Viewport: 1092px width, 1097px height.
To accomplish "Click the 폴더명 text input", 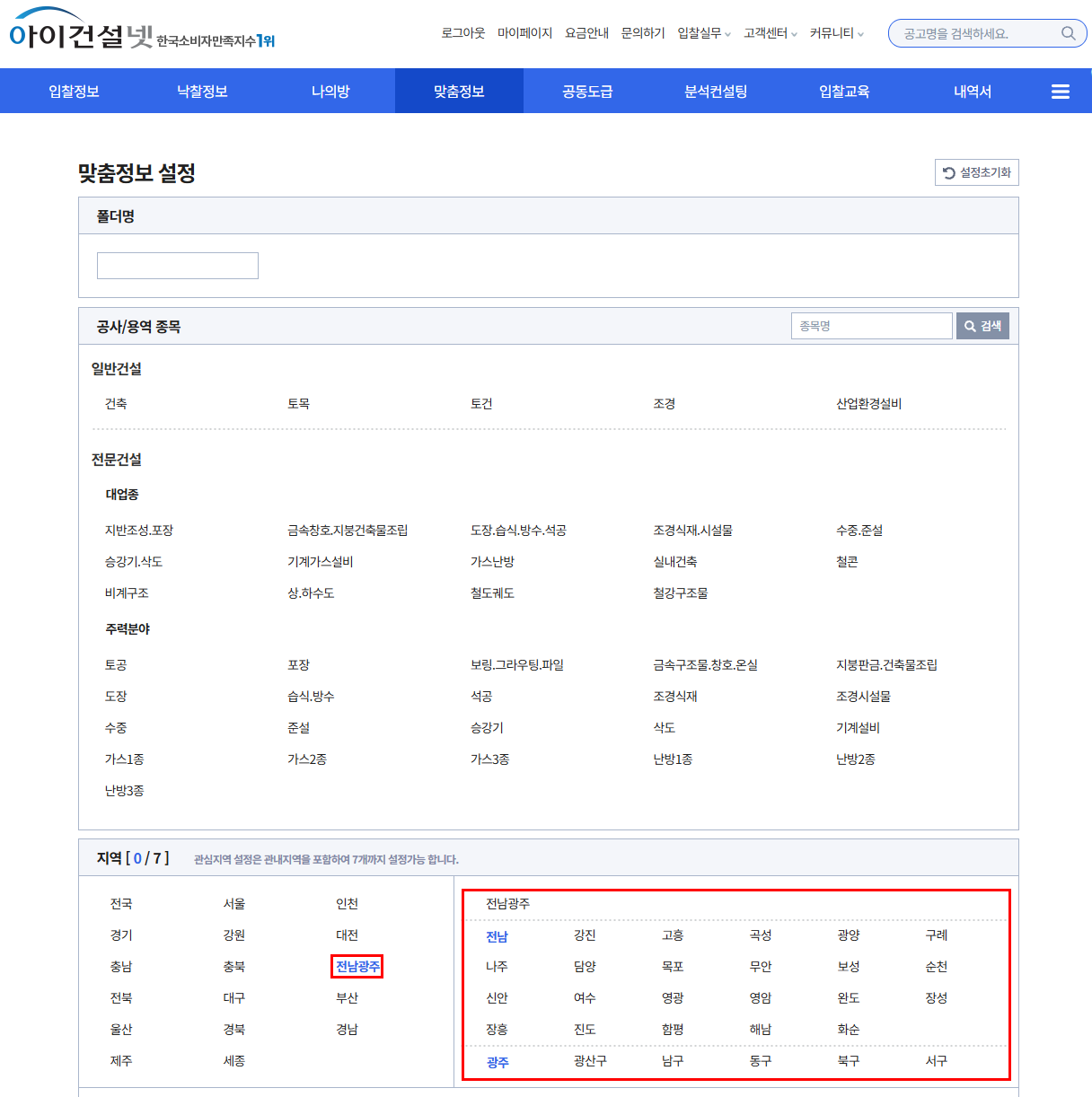I will pyautogui.click(x=178, y=266).
